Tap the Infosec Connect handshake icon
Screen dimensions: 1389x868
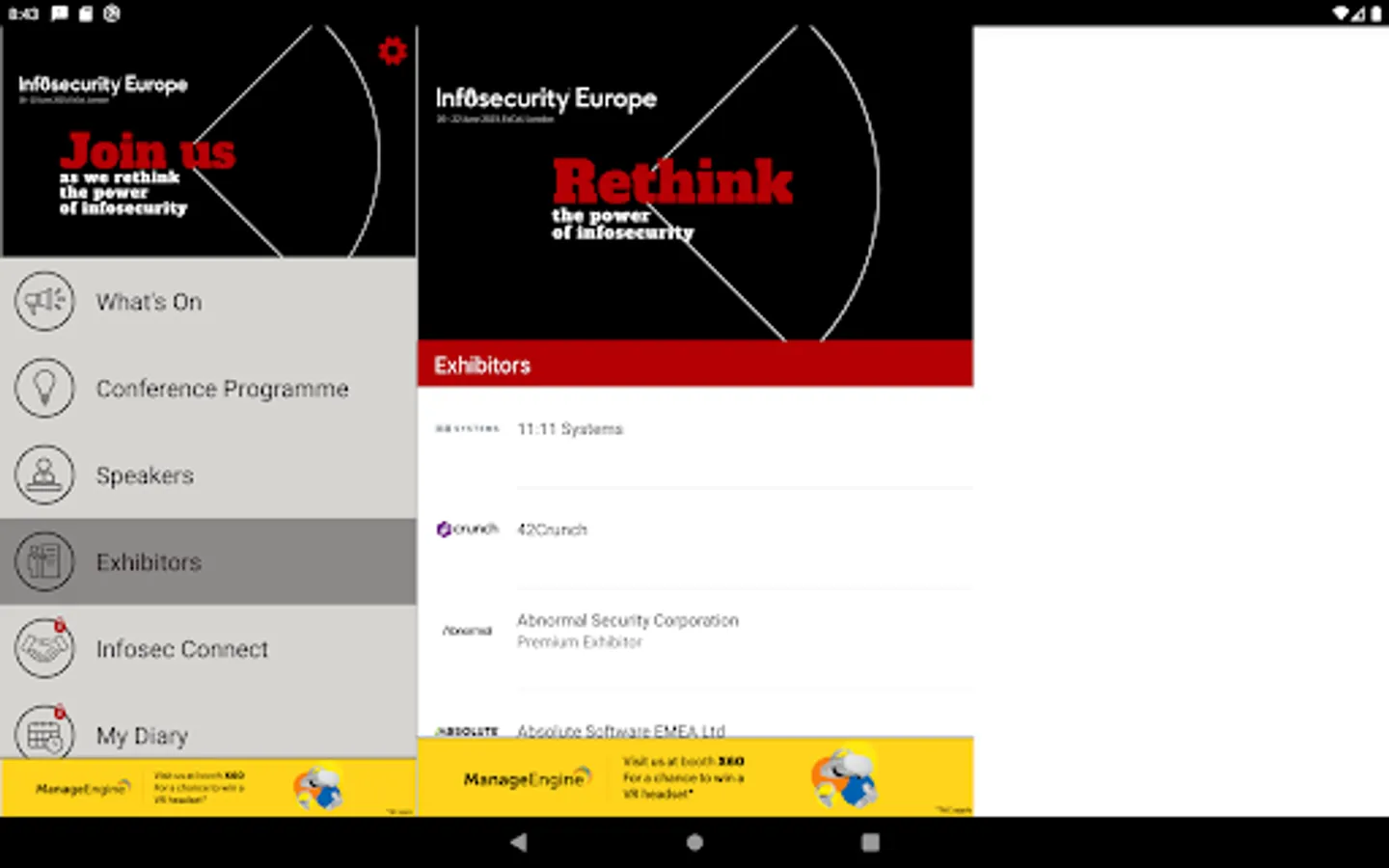tap(44, 648)
